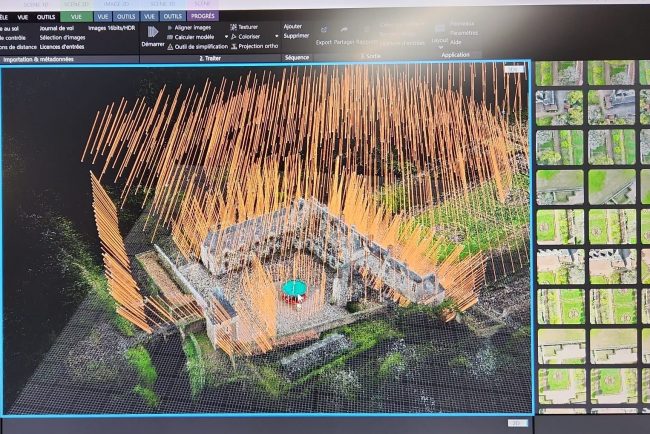
Task: Click the Calculer modèle icon
Action: coord(170,37)
